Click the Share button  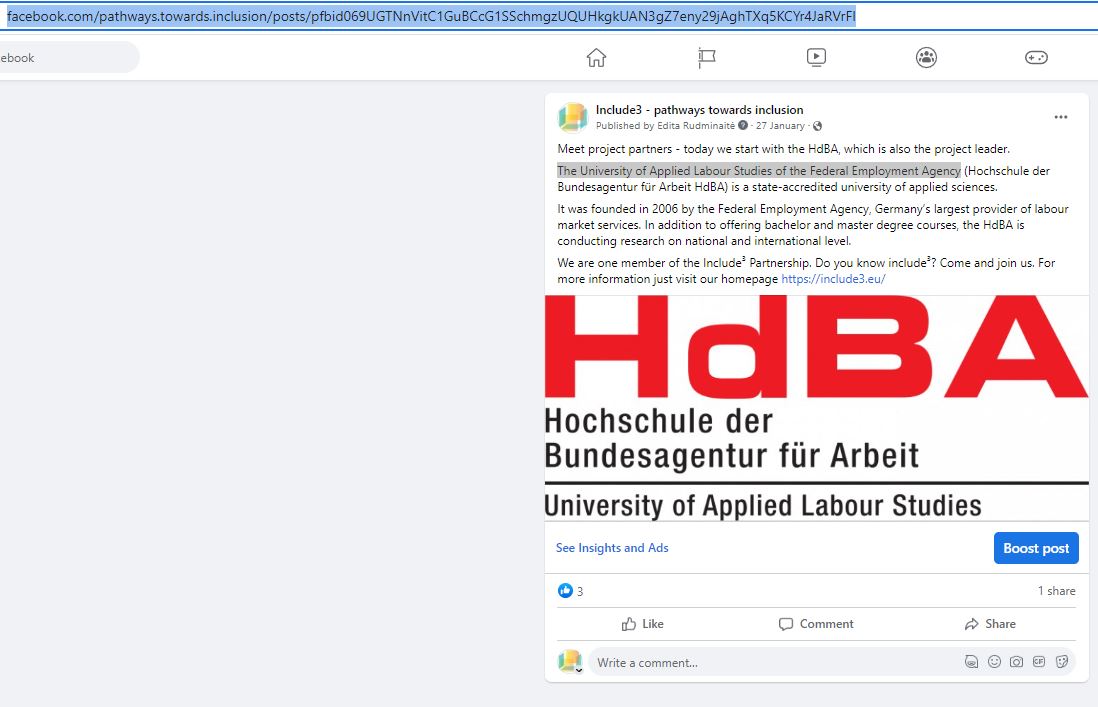coord(990,624)
